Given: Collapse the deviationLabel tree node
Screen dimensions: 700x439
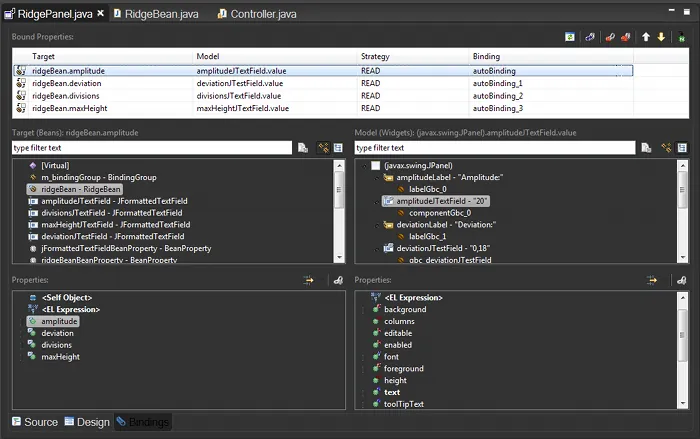Looking at the screenshot, I should pyautogui.click(x=377, y=225).
